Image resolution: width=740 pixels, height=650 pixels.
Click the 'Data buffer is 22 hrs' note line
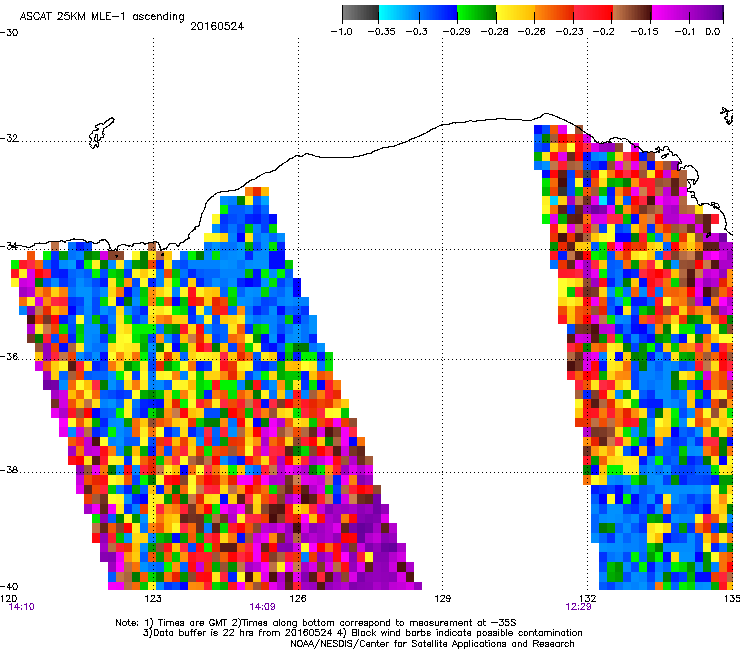pyautogui.click(x=362, y=633)
